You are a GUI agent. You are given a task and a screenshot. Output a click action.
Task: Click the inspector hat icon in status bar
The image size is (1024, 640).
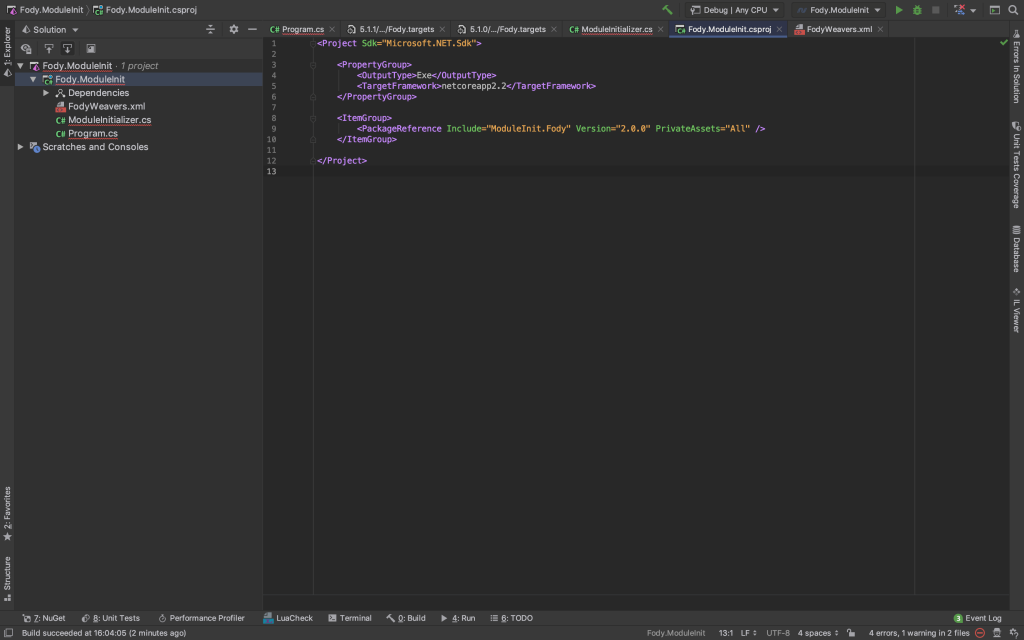[997, 633]
